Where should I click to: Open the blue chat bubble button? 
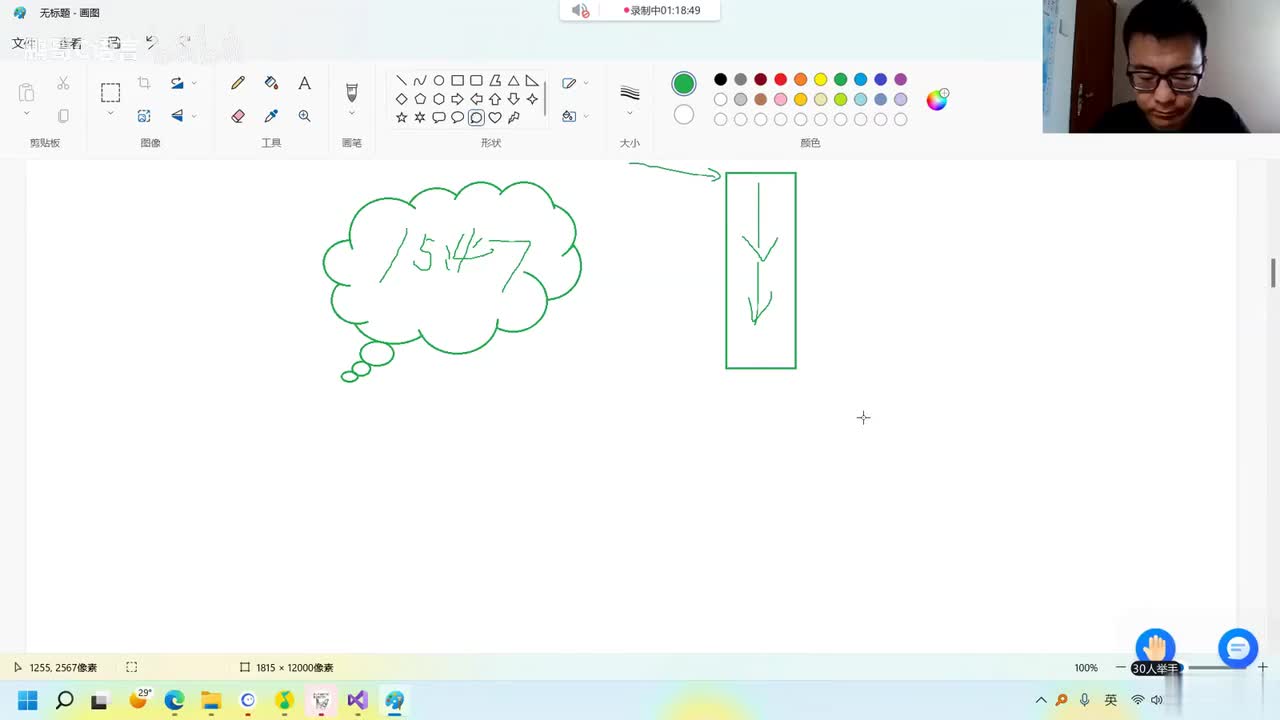coord(1237,649)
